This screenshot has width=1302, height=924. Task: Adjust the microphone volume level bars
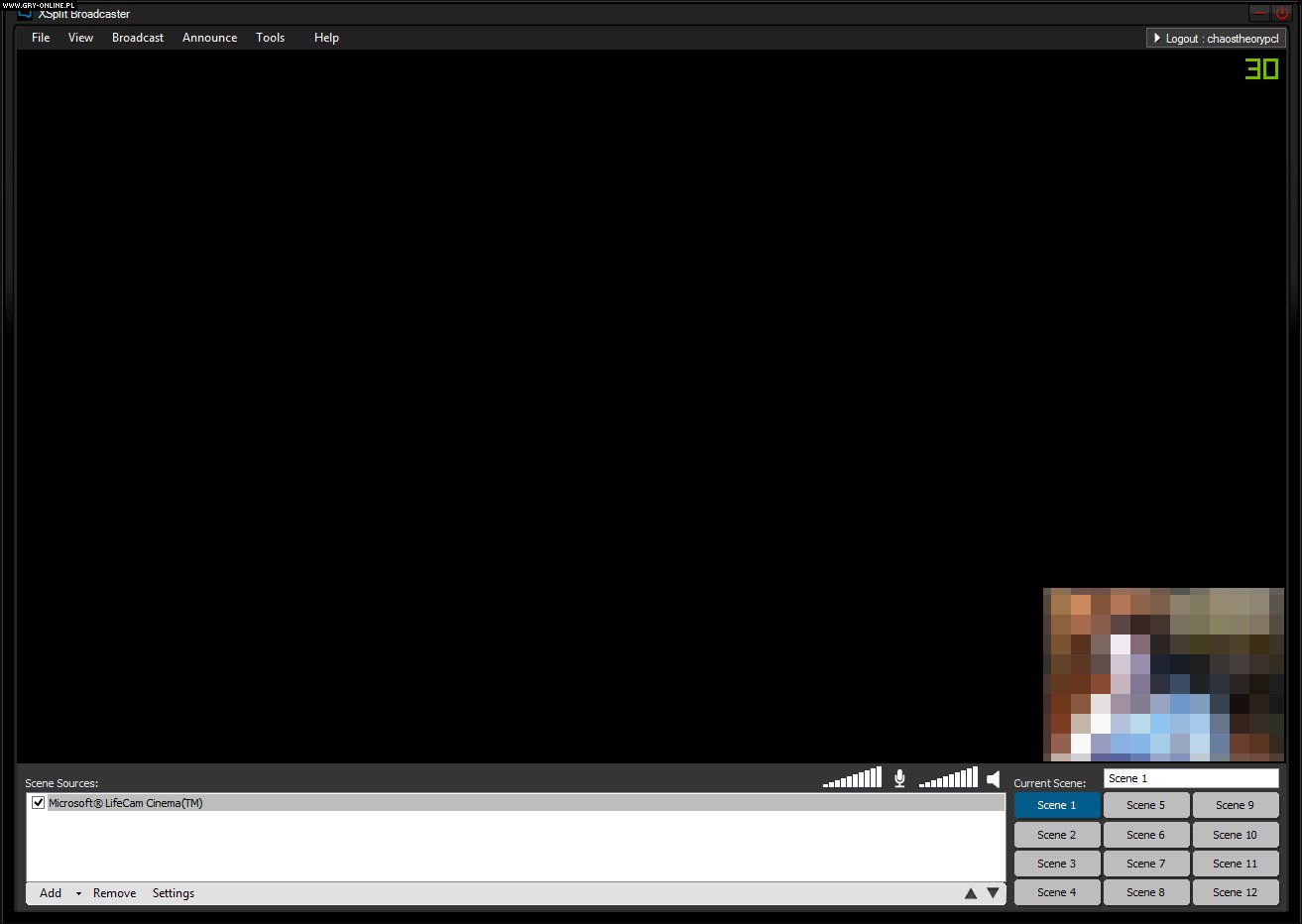(x=853, y=778)
